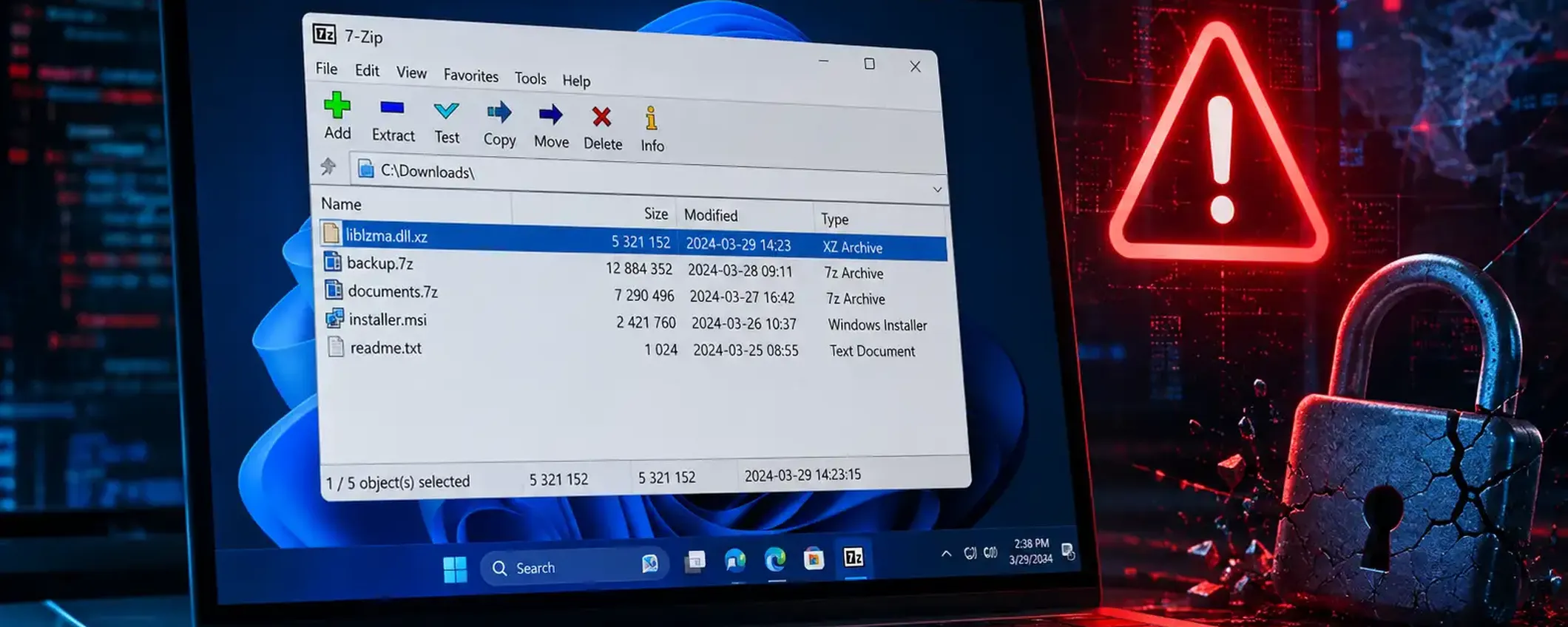Click size value 12 884 352
Image resolution: width=1568 pixels, height=627 pixels.
[x=639, y=268]
